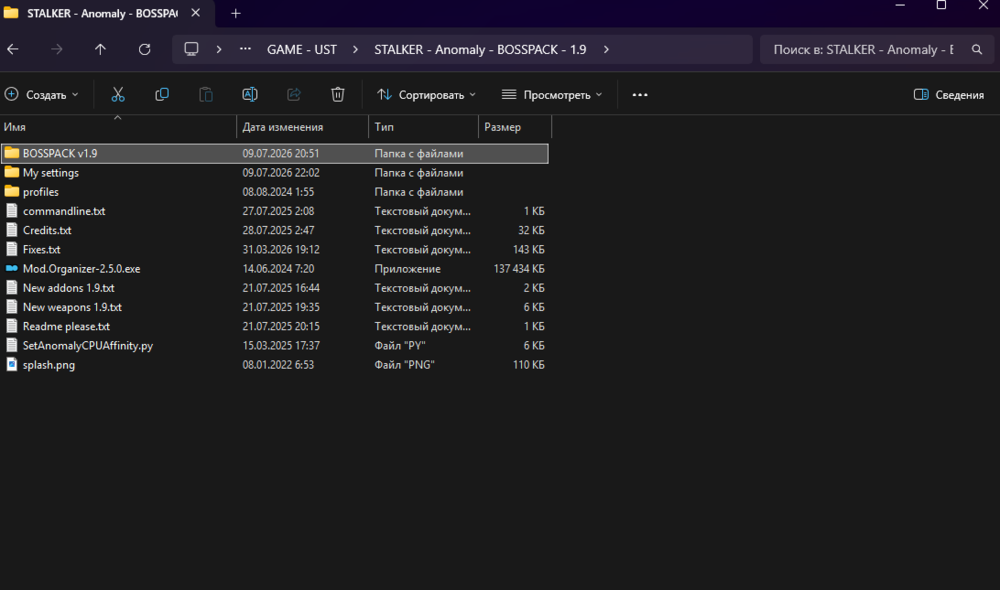Click Файл "PY" type cell
The width and height of the screenshot is (1000, 590).
(x=400, y=345)
